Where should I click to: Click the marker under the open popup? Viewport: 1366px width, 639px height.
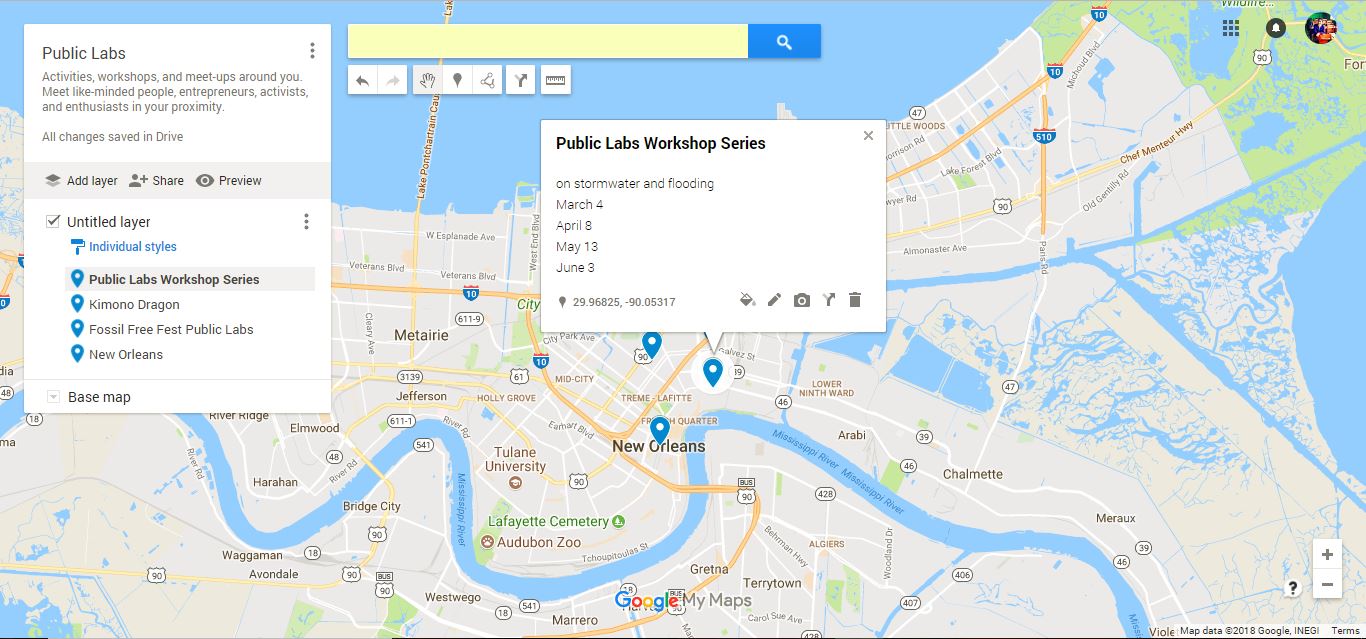pos(713,373)
